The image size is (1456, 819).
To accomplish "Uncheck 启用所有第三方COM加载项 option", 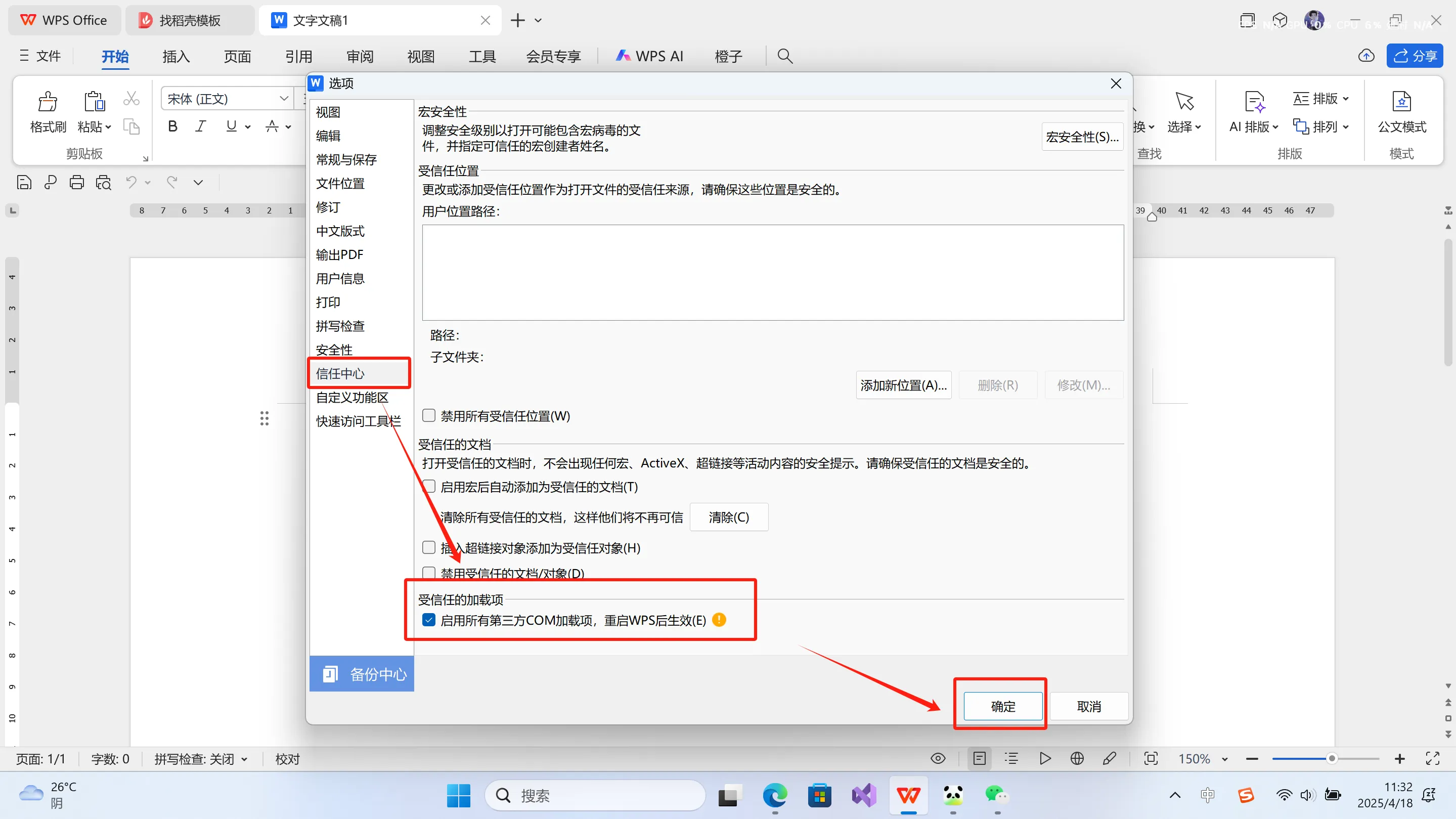I will click(429, 620).
